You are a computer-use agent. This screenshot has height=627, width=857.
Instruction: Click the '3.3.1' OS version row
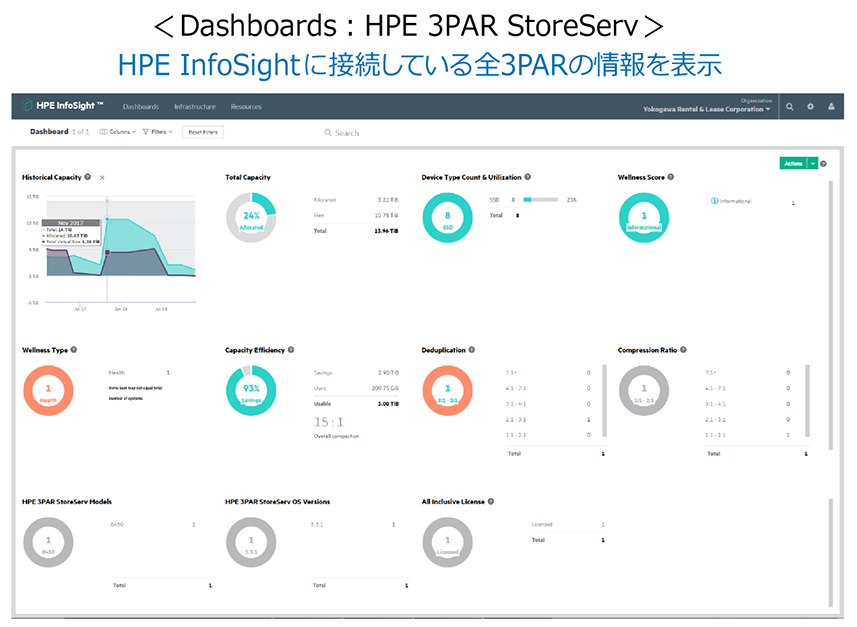click(353, 524)
